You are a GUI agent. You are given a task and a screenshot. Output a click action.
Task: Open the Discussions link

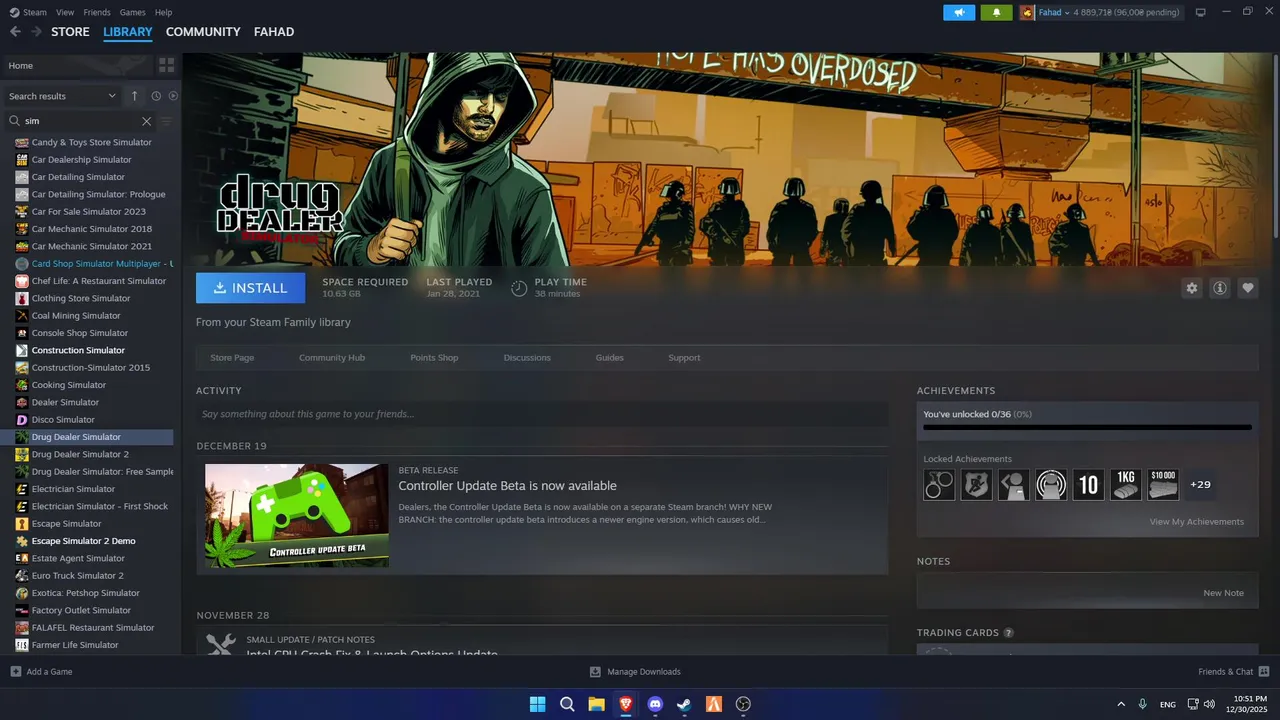coord(527,358)
